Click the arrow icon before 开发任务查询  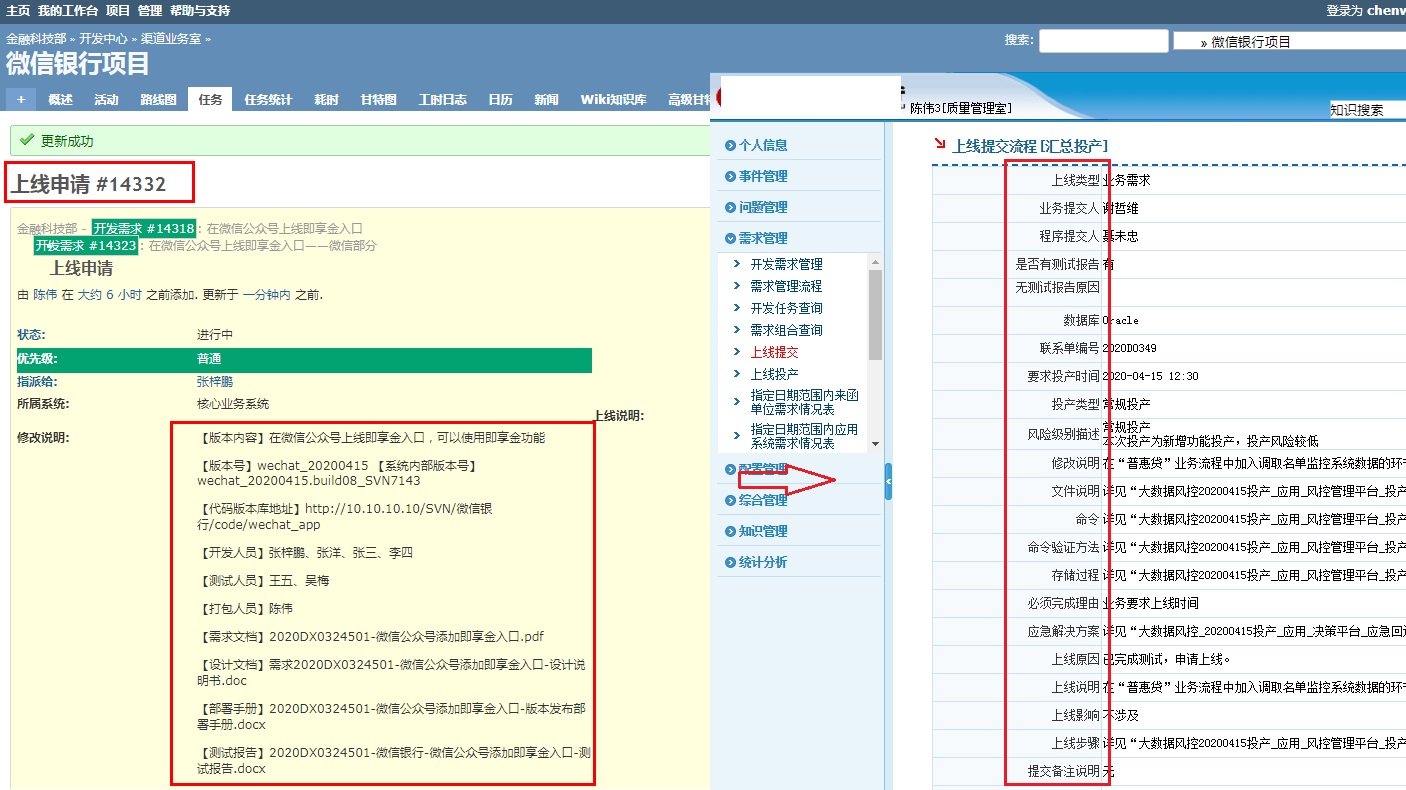[737, 308]
